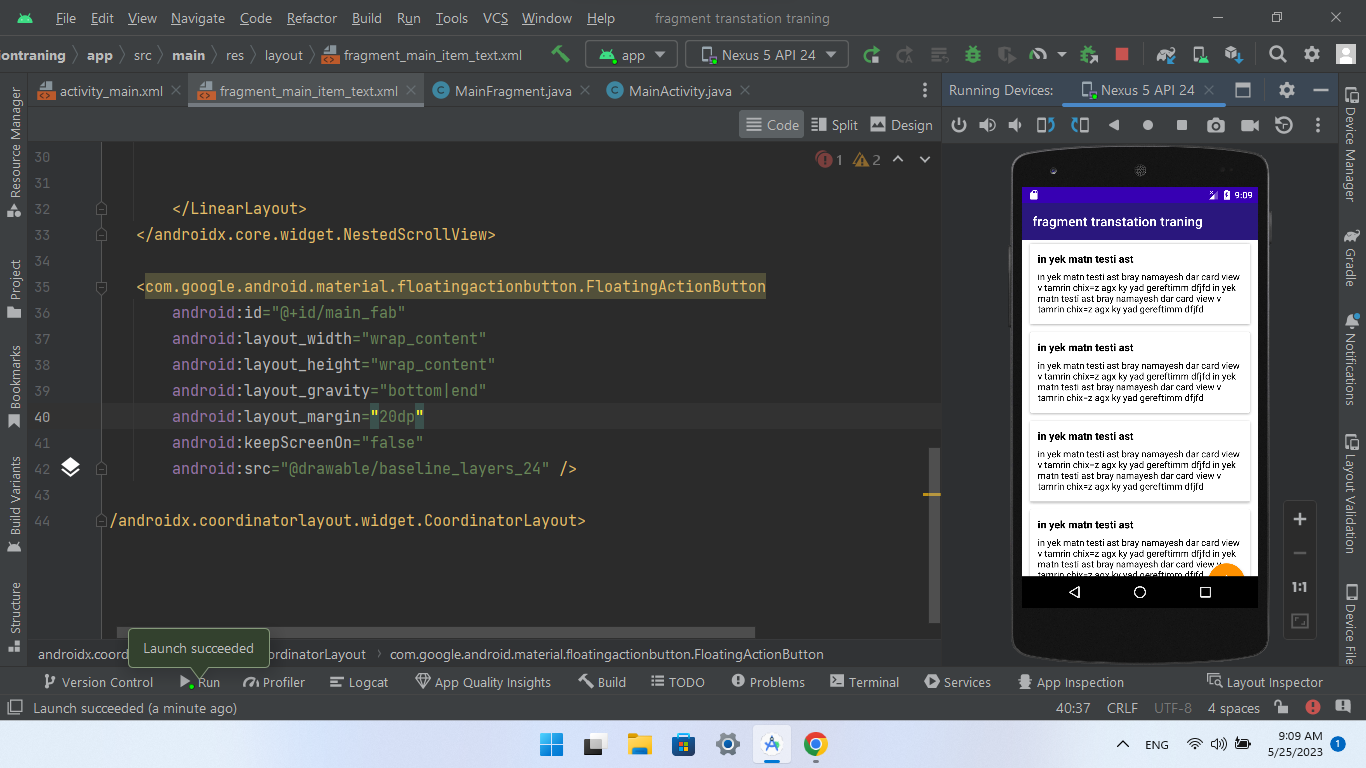Click the Profile app gauge icon
Screen dimensions: 1366x768
pyautogui.click(x=1038, y=55)
